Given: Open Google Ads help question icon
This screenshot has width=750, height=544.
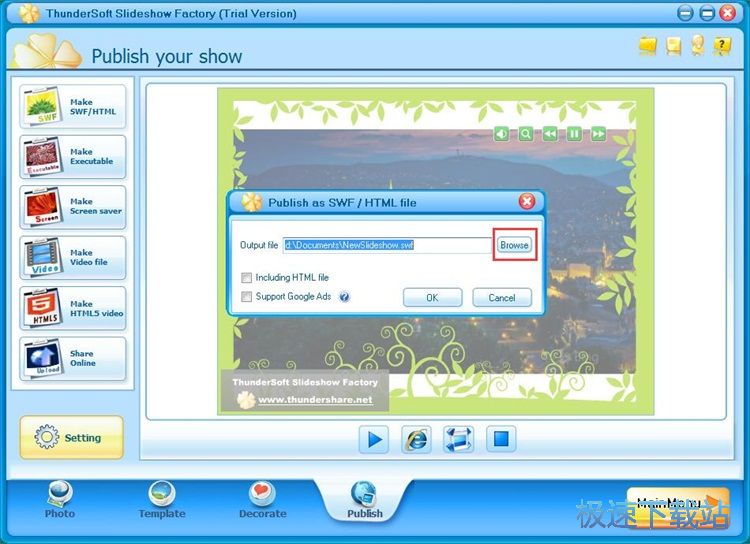Looking at the screenshot, I should (x=344, y=297).
